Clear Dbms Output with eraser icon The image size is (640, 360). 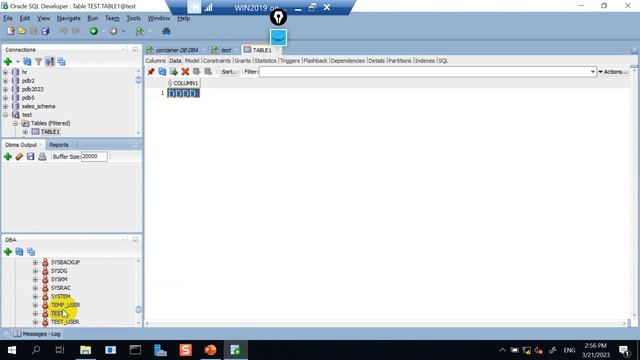(19, 157)
